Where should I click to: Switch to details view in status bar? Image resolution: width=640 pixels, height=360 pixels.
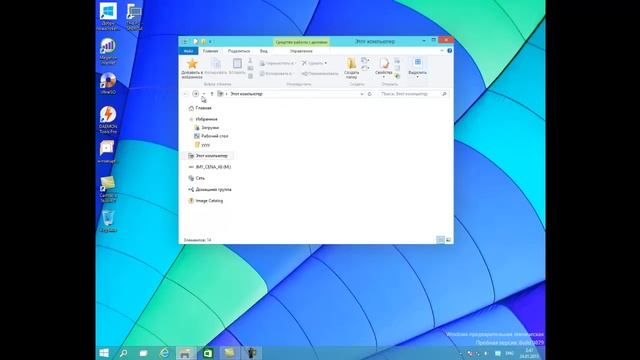[x=440, y=240]
